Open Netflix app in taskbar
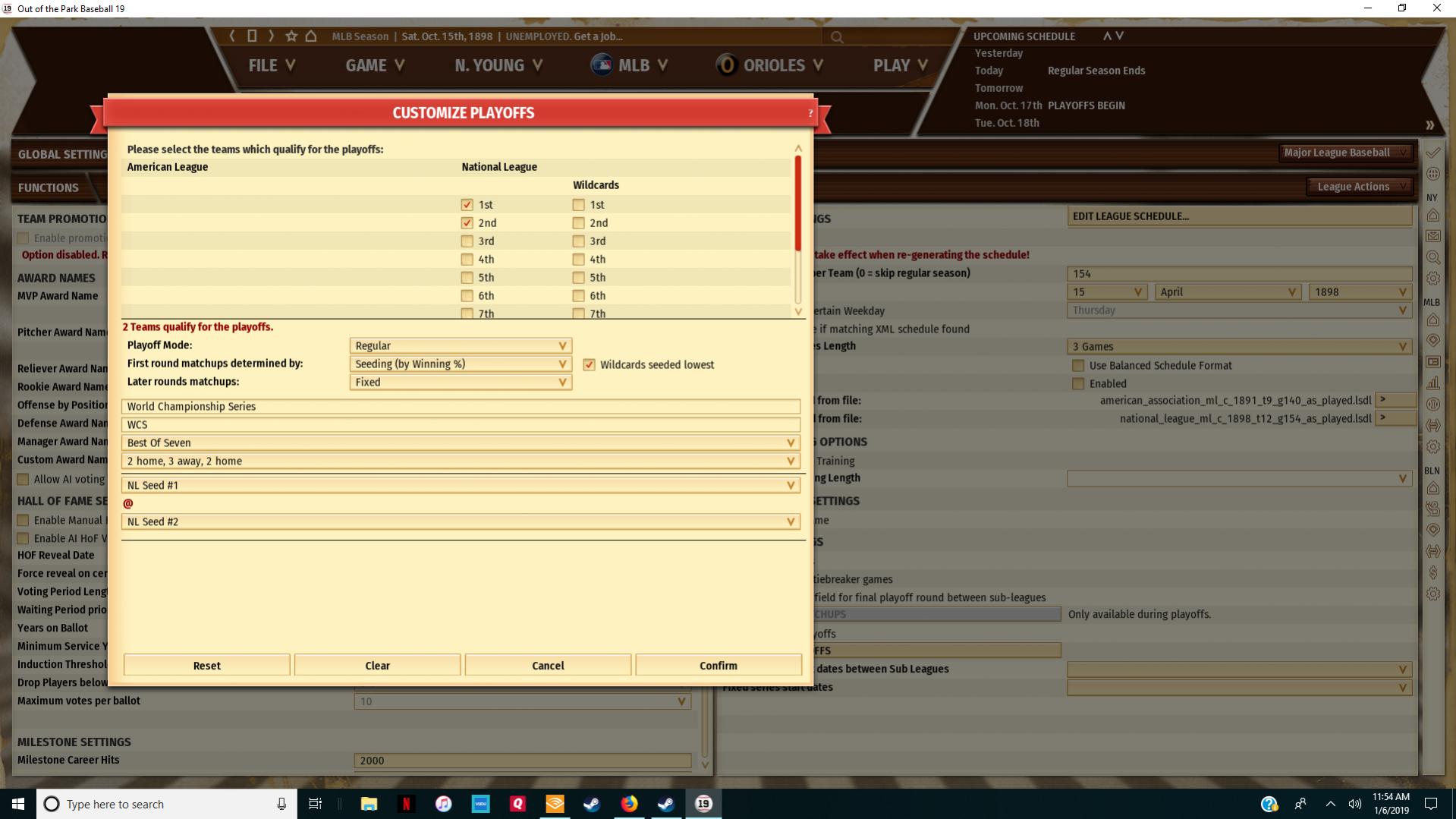 click(406, 804)
